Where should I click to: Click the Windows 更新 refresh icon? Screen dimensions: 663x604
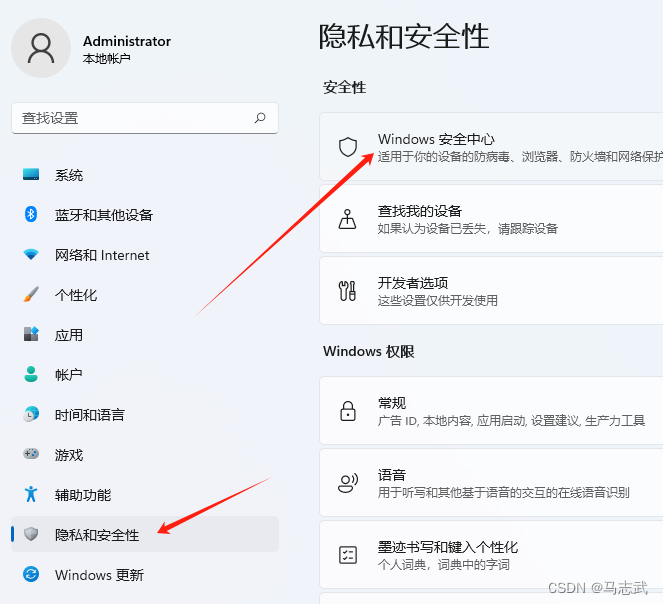[31, 574]
